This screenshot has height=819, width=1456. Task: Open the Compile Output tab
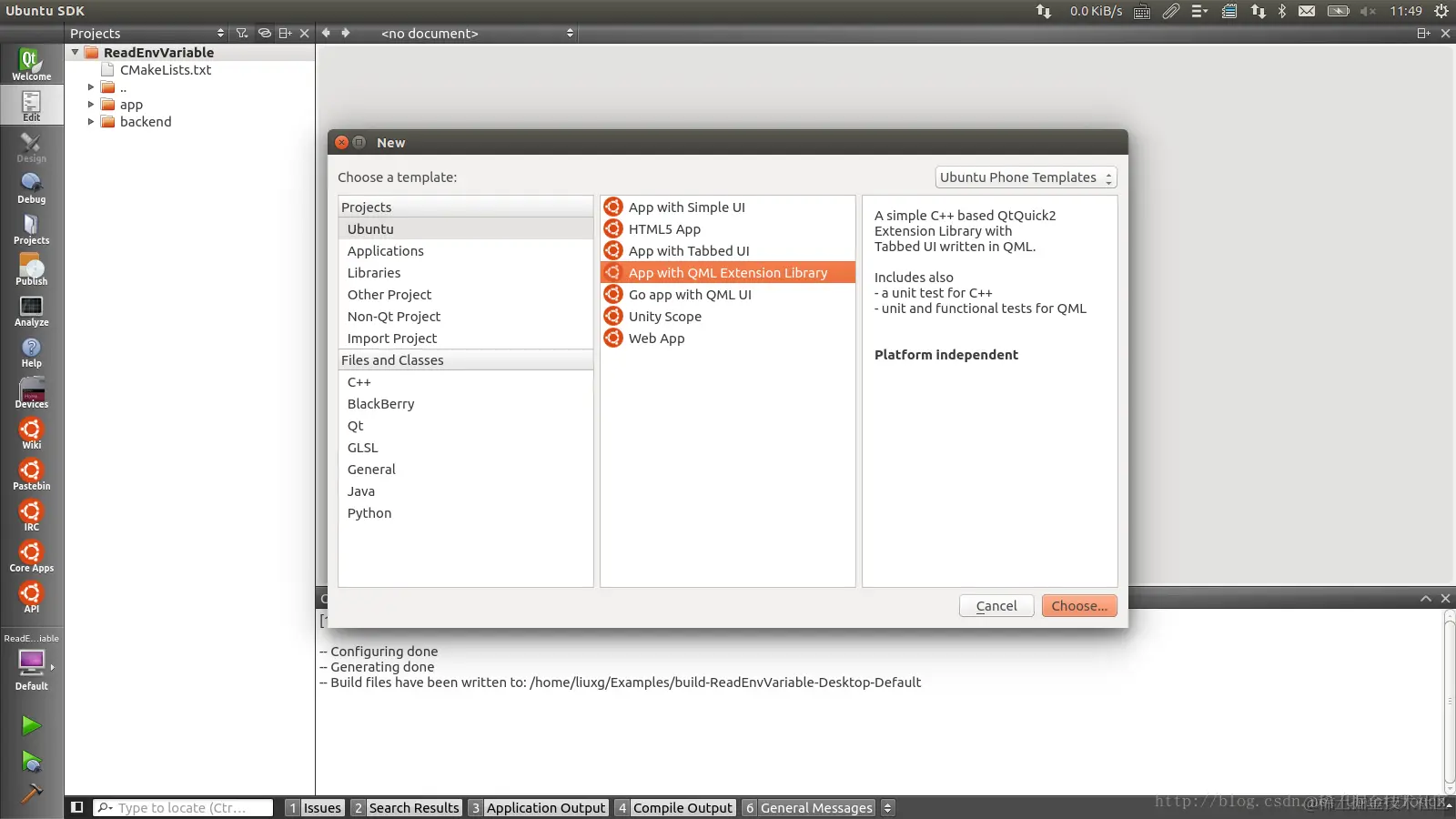click(x=674, y=808)
